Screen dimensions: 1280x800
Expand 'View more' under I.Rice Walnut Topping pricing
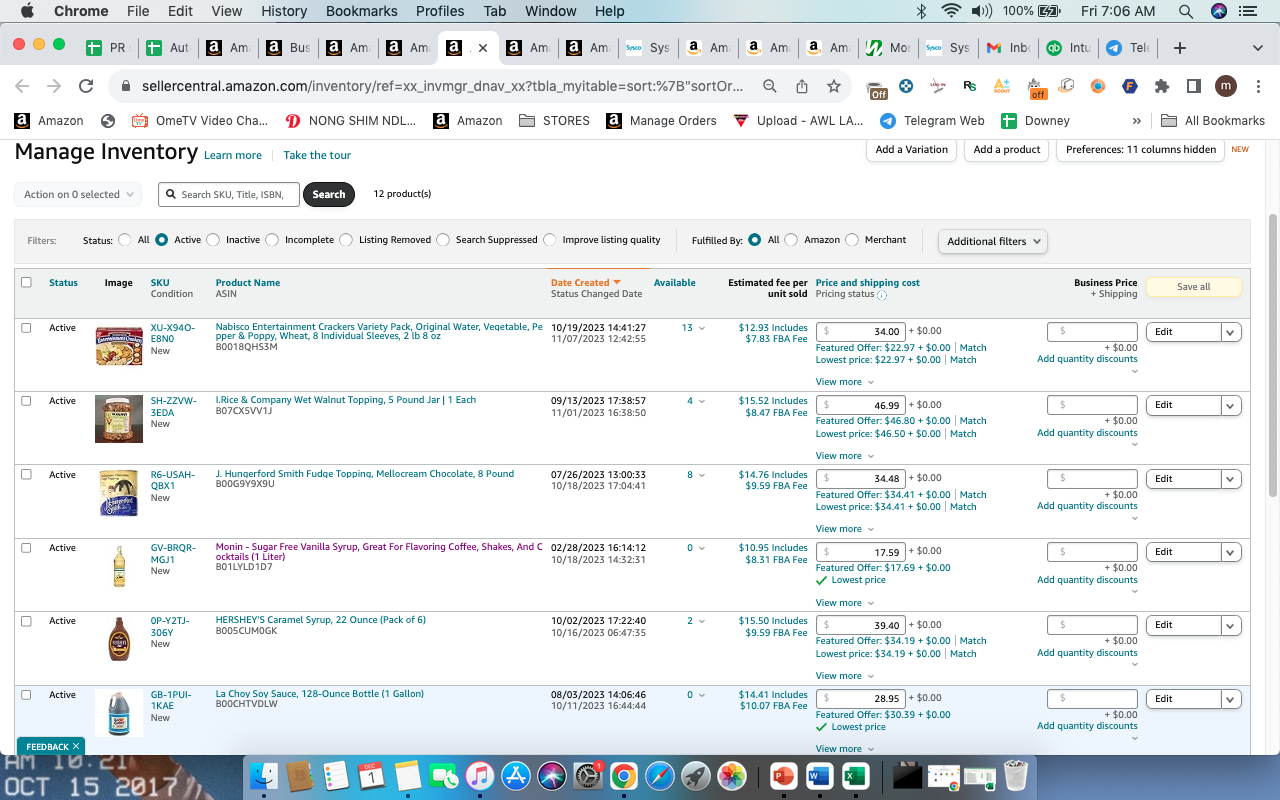click(845, 456)
